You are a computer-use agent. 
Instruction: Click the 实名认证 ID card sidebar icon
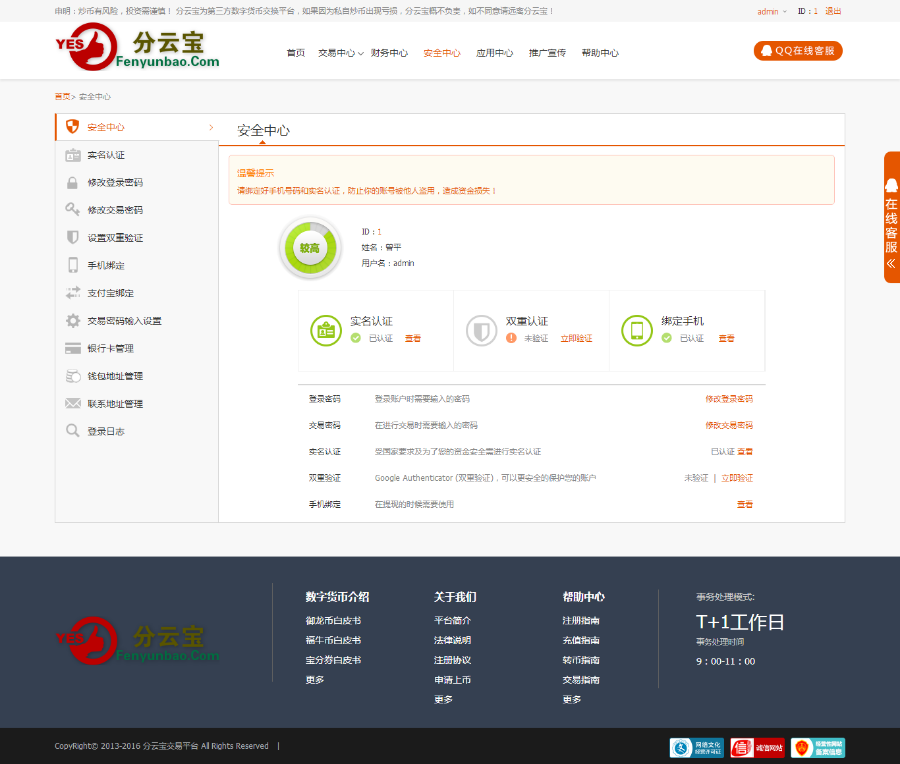click(72, 155)
